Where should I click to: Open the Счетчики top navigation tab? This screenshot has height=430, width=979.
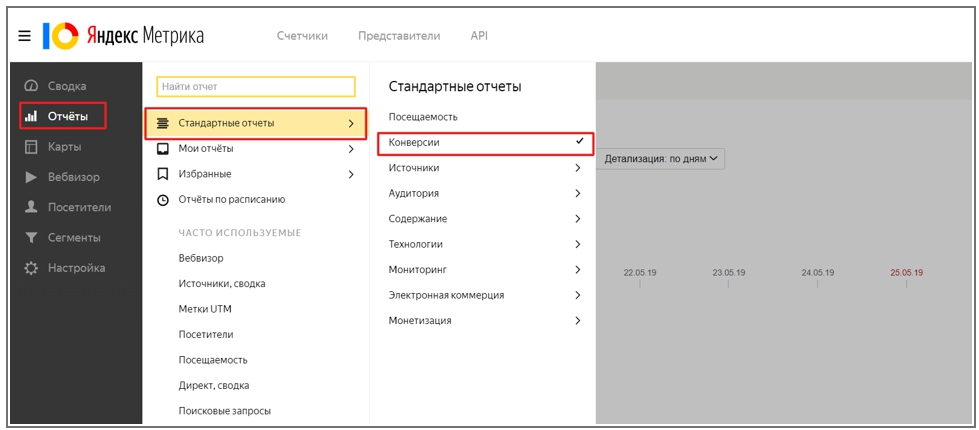(302, 36)
